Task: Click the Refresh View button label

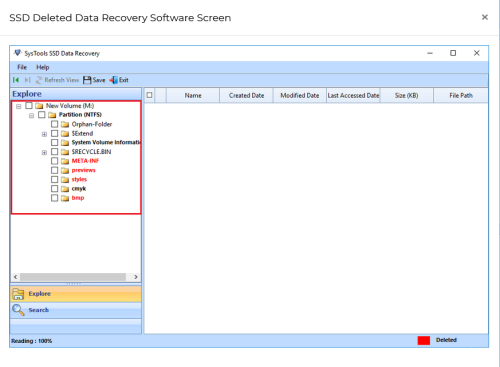Action: 62,80
